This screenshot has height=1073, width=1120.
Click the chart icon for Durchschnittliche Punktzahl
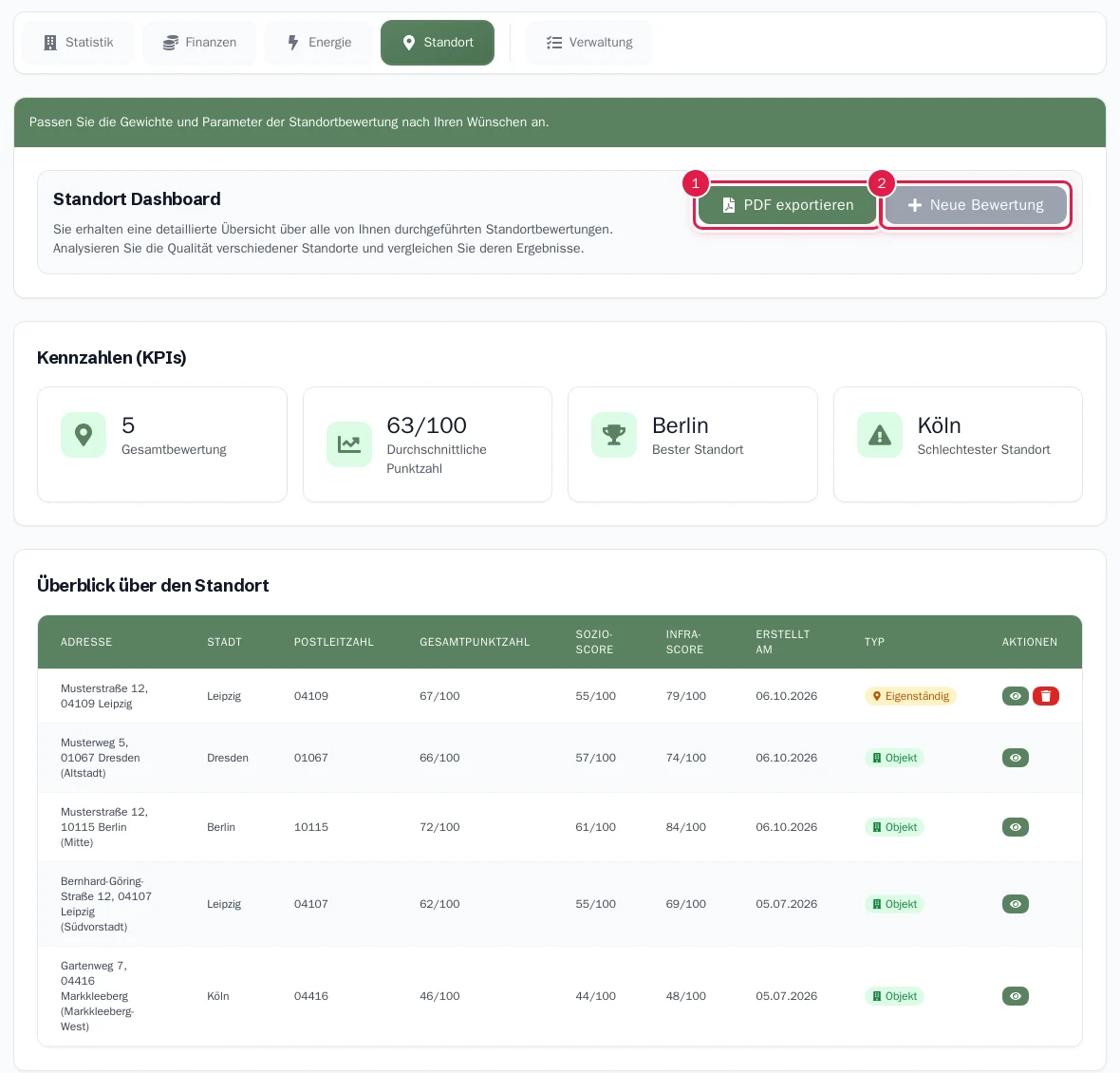coord(349,444)
